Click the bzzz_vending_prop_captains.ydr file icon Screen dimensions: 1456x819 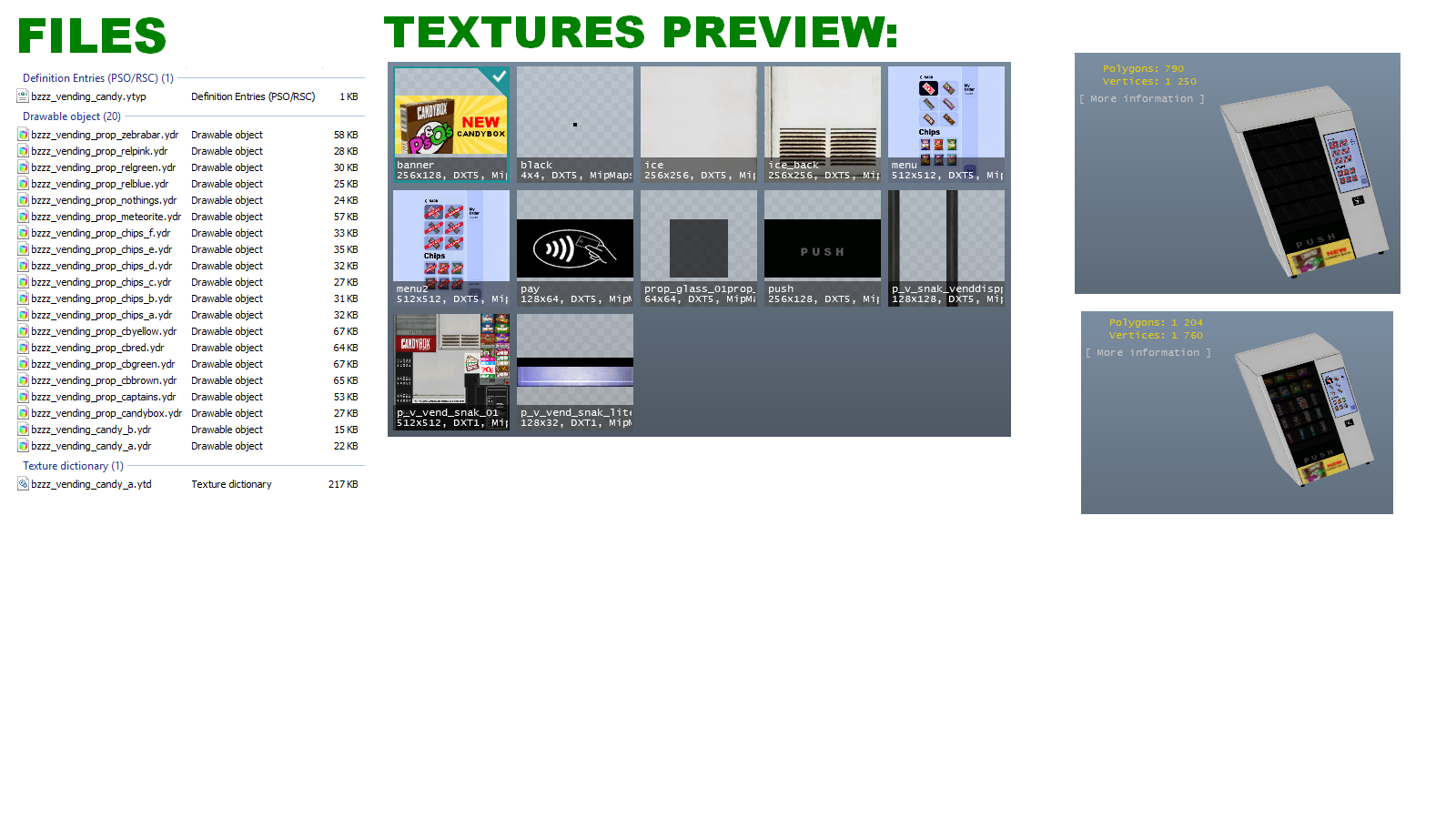[23, 397]
